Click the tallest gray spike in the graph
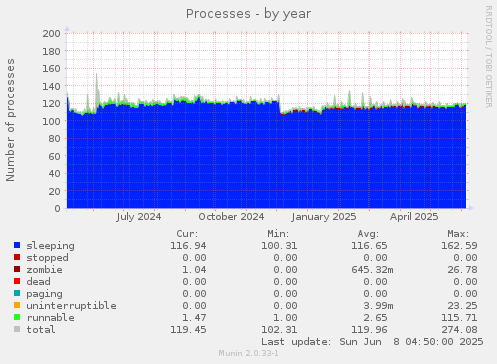Image resolution: width=497 pixels, height=364 pixels. (97, 90)
